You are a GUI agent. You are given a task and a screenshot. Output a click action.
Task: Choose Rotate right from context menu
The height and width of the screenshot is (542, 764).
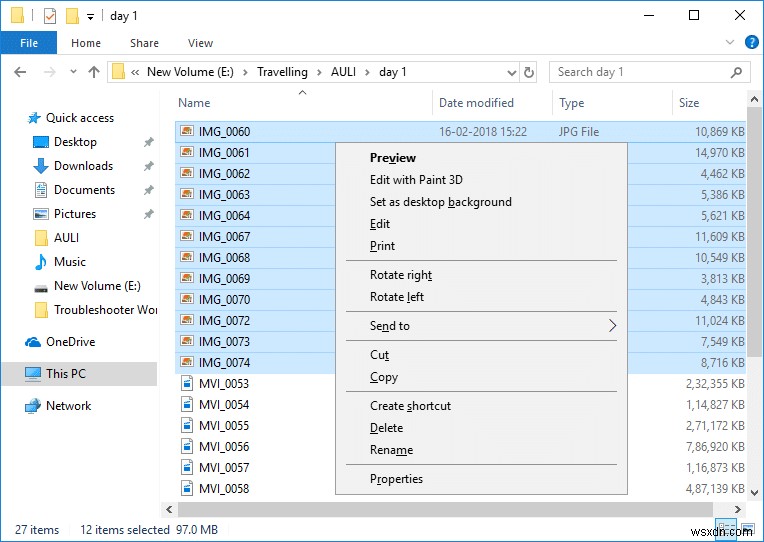click(401, 275)
